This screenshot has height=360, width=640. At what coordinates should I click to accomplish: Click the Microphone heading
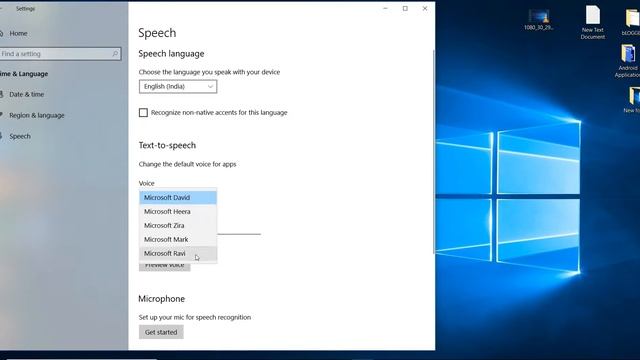point(162,299)
